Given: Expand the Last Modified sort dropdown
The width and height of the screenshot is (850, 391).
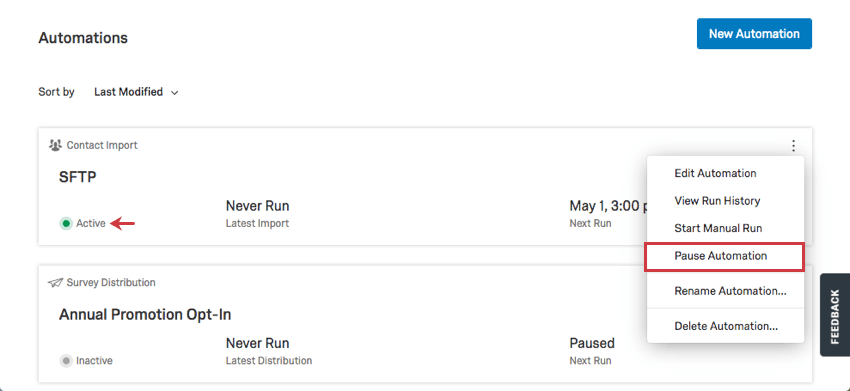Looking at the screenshot, I should click(x=136, y=92).
